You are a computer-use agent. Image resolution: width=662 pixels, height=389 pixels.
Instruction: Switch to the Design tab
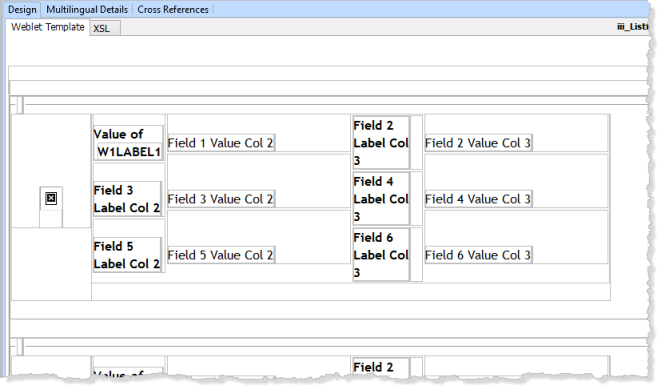click(x=22, y=9)
